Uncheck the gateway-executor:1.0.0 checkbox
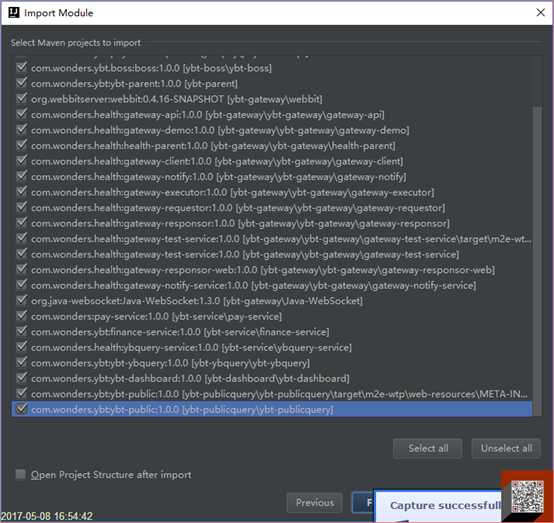The image size is (554, 523). coord(22,192)
